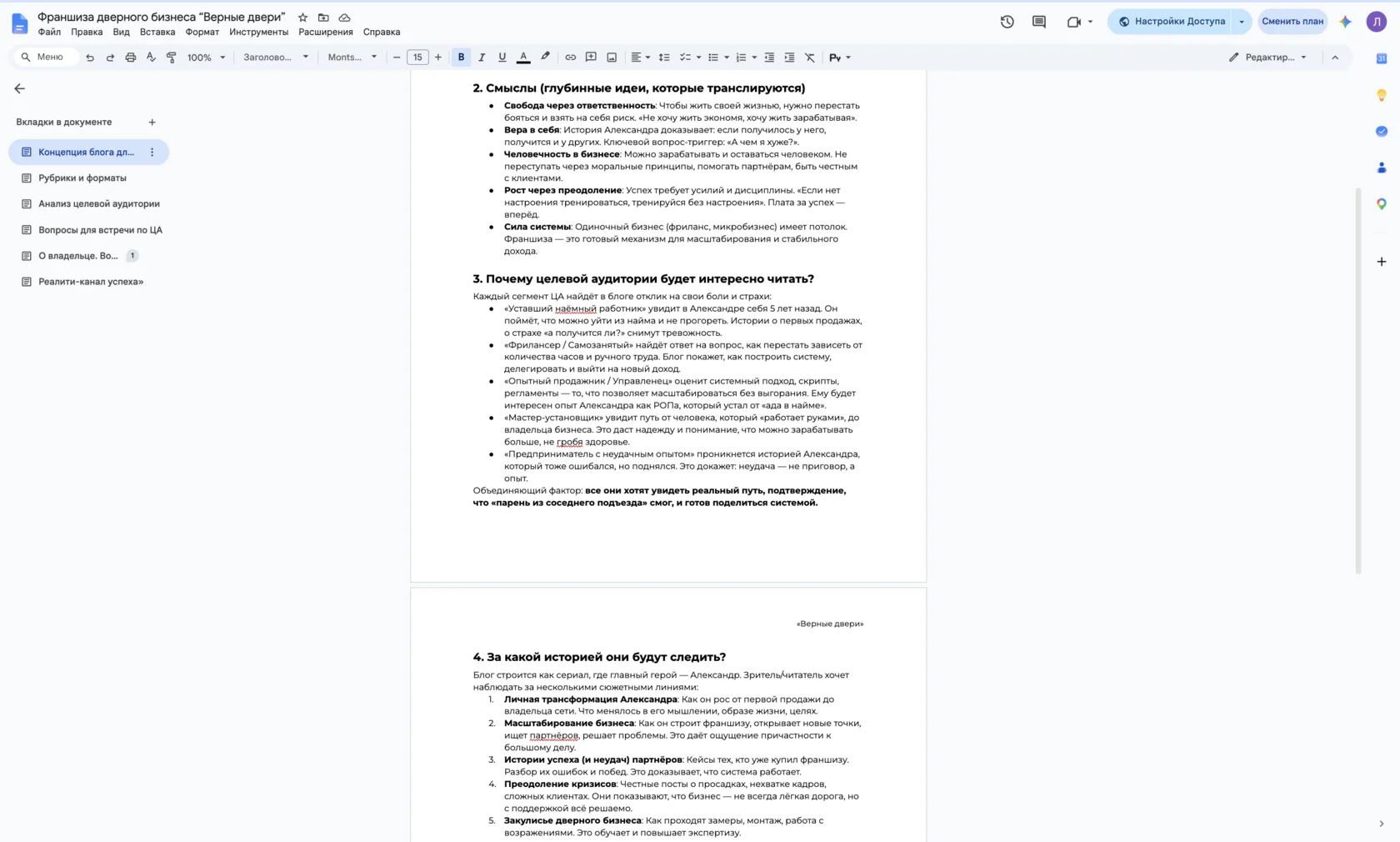Apply bulleted list

tap(713, 58)
